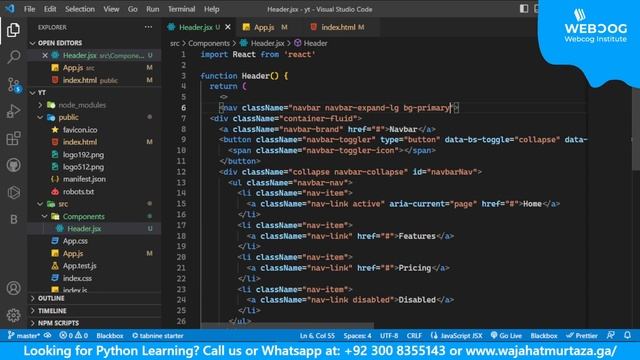Open Run and Debug view

(13, 111)
